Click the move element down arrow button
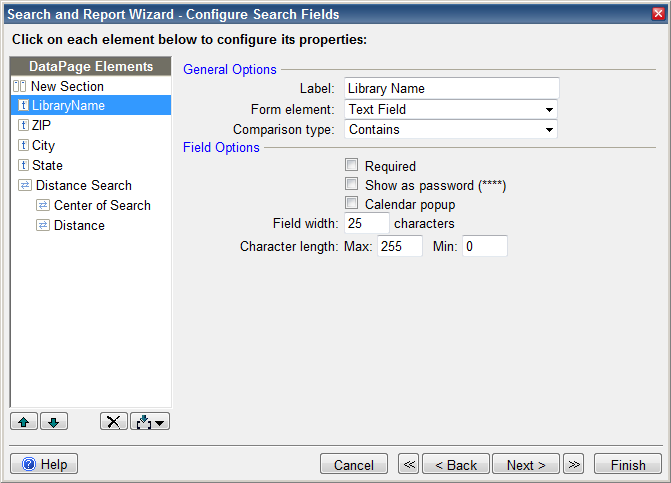Image resolution: width=671 pixels, height=483 pixels. click(x=53, y=422)
